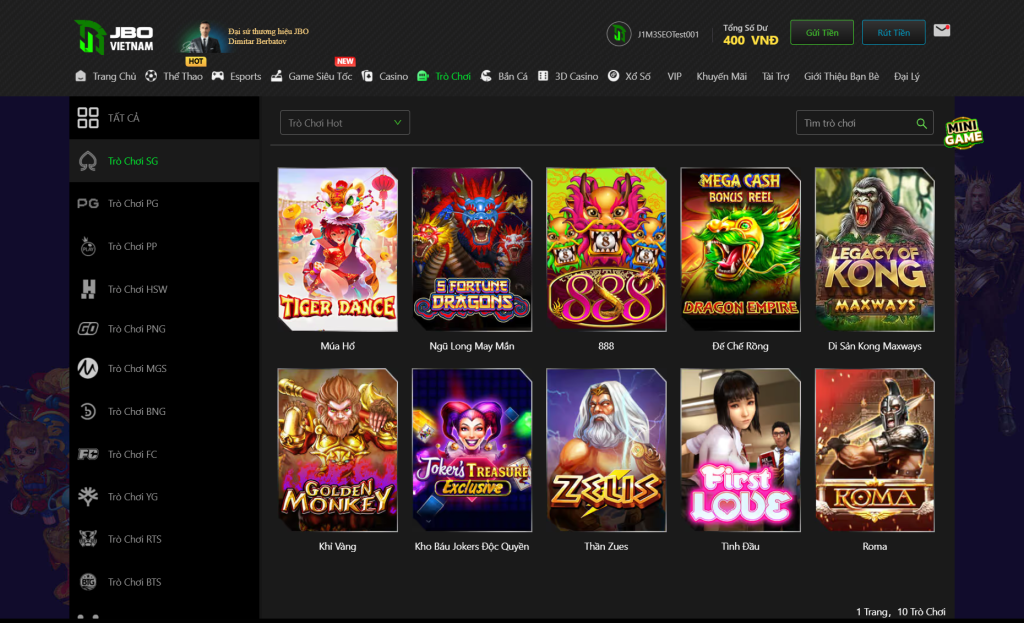Click the 1 Trang, 10 Trò Chơi text

(901, 612)
